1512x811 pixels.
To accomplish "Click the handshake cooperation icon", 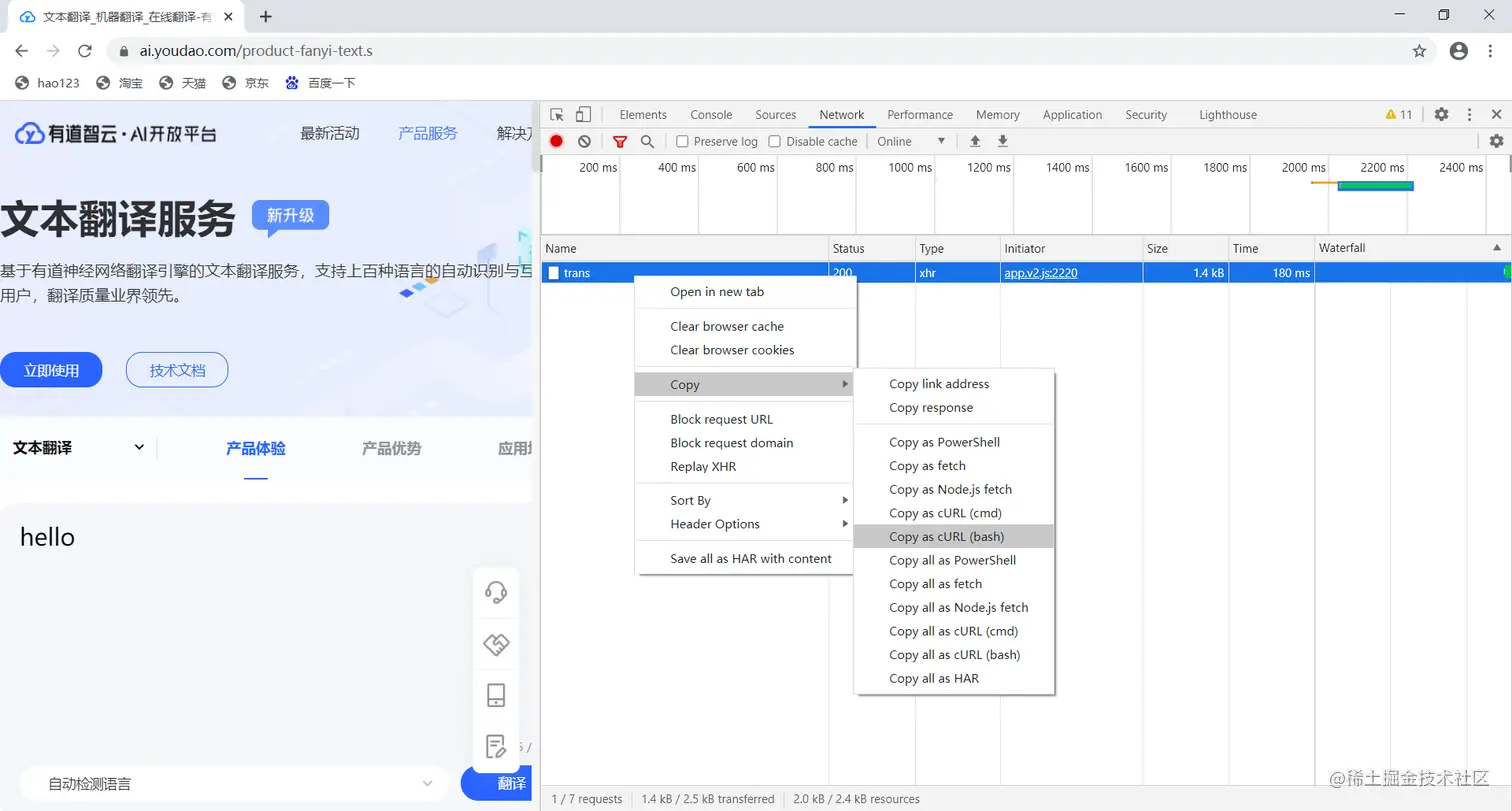I will pyautogui.click(x=496, y=644).
